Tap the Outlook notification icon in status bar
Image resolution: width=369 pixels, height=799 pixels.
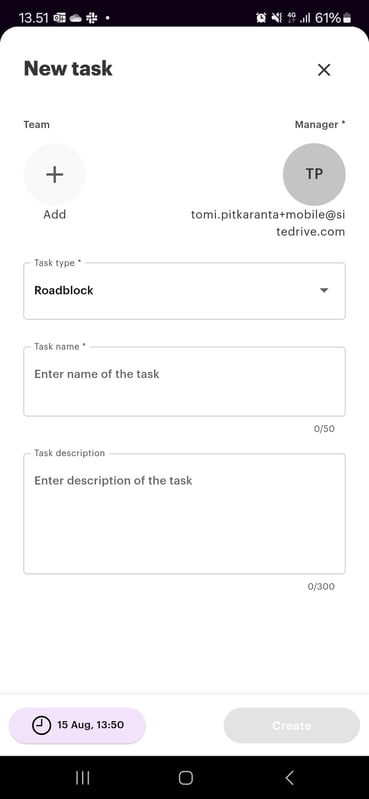(x=59, y=18)
